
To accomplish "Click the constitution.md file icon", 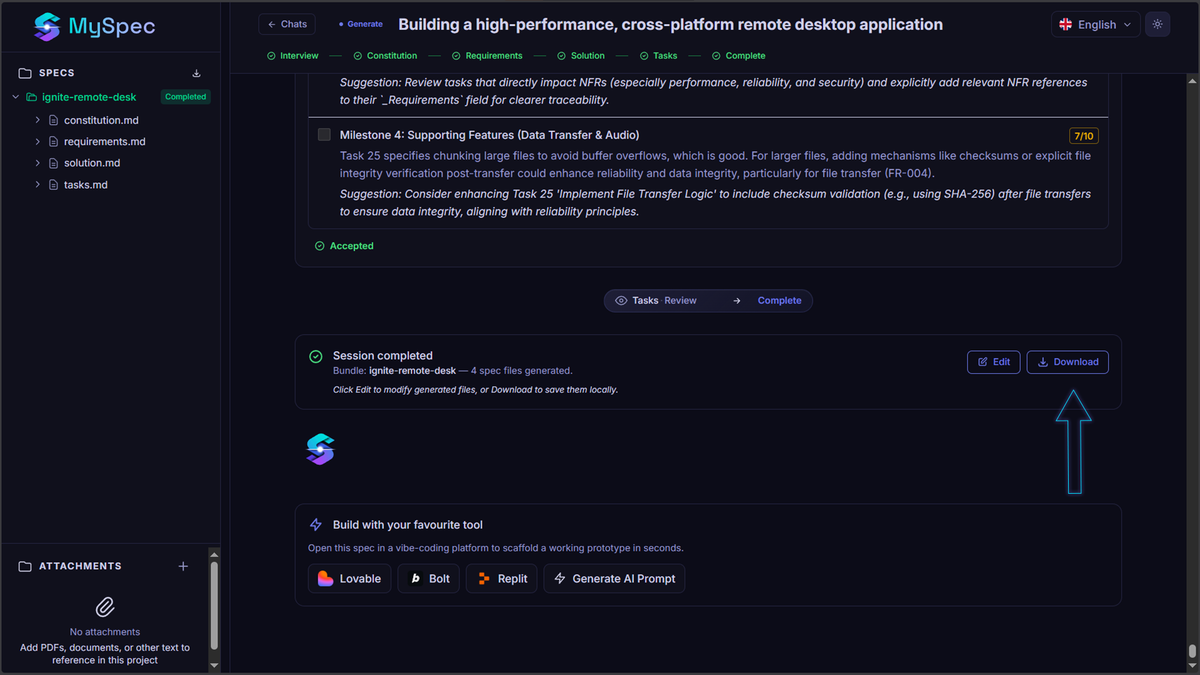I will (54, 120).
